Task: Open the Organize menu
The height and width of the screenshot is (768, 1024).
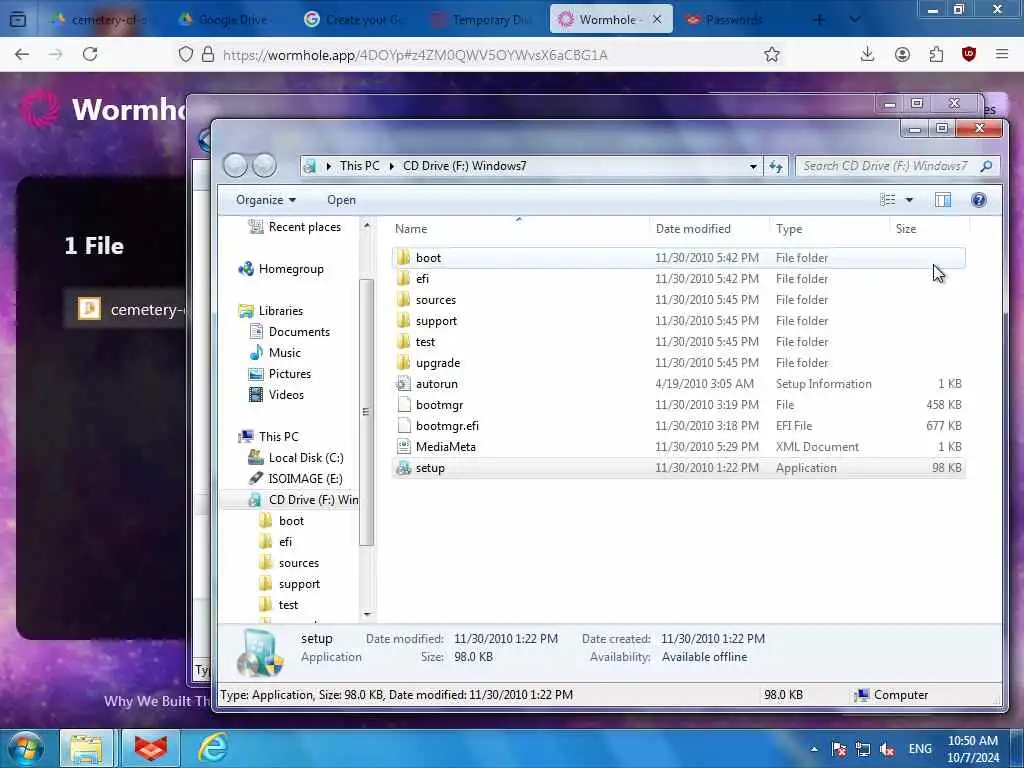Action: pyautogui.click(x=266, y=200)
